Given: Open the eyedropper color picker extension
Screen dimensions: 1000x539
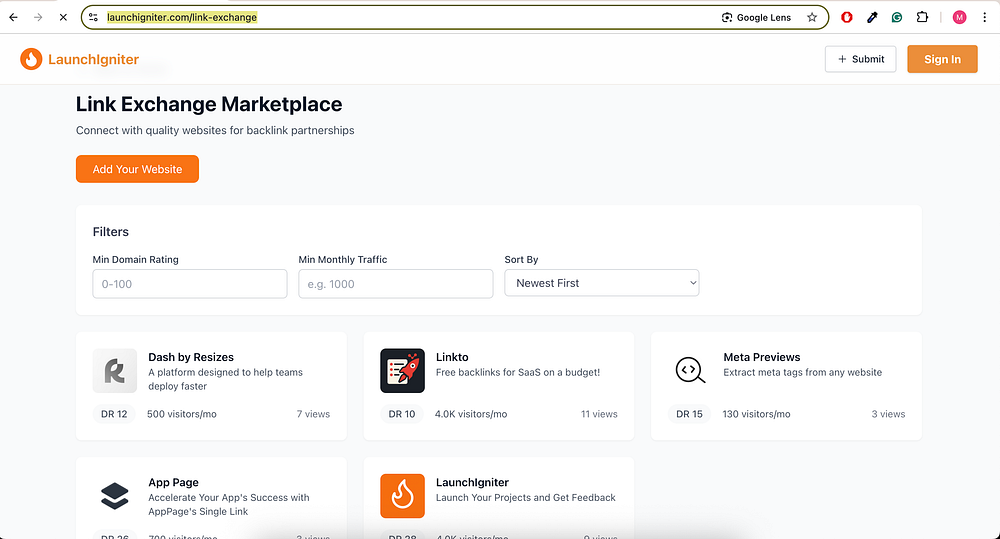Looking at the screenshot, I should coord(872,17).
